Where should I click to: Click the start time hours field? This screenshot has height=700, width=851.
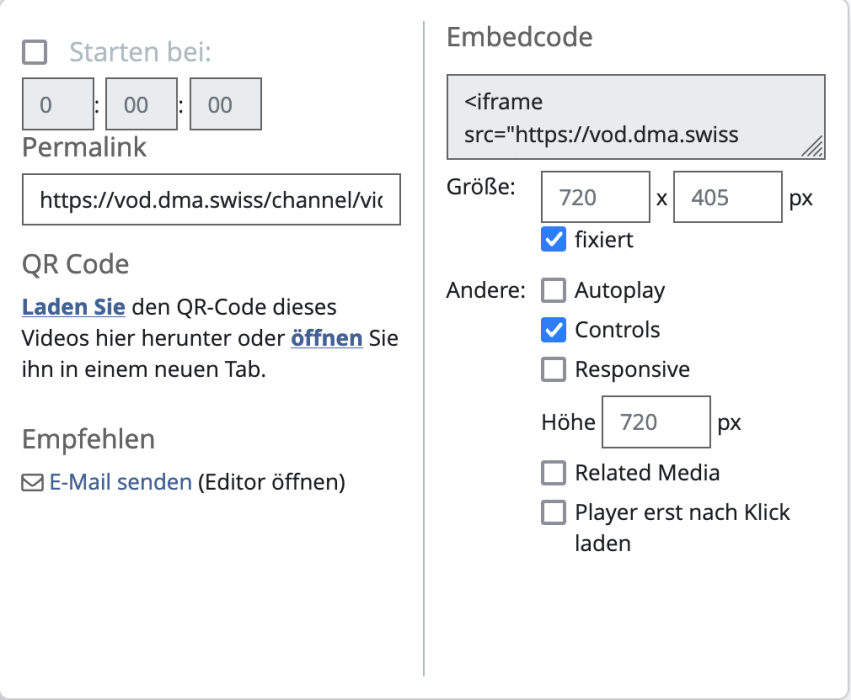[x=58, y=105]
